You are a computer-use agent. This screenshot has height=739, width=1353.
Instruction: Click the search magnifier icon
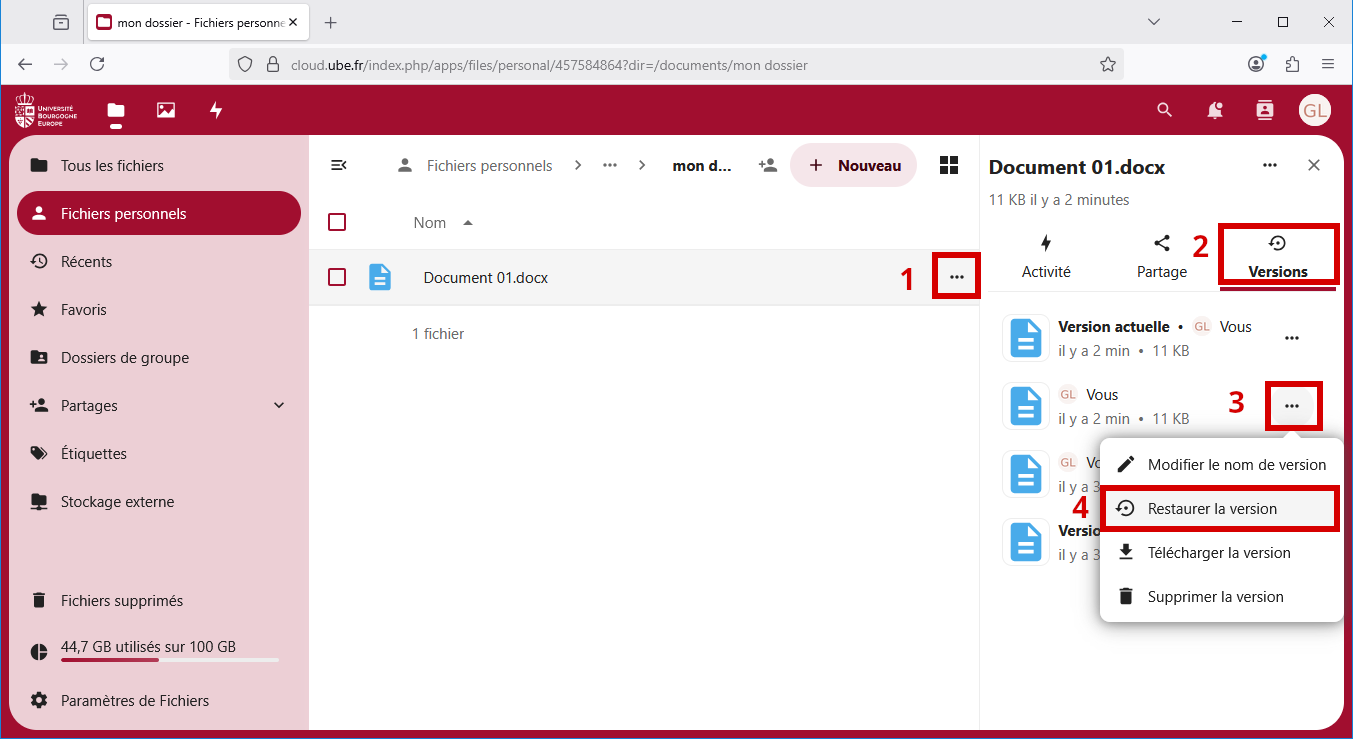pyautogui.click(x=1164, y=110)
